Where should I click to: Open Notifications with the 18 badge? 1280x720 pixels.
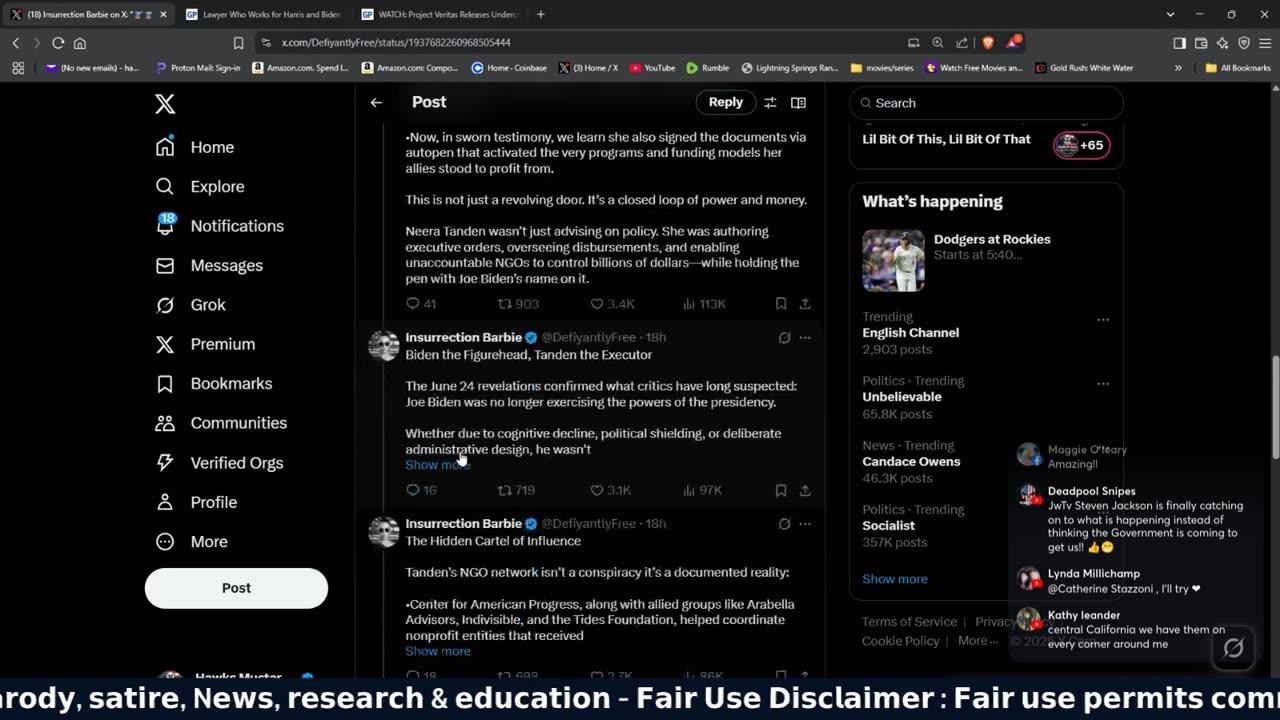pyautogui.click(x=220, y=226)
